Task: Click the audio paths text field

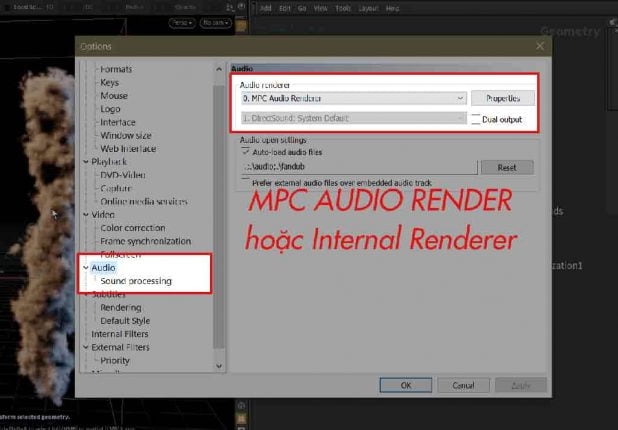Action: [x=357, y=168]
